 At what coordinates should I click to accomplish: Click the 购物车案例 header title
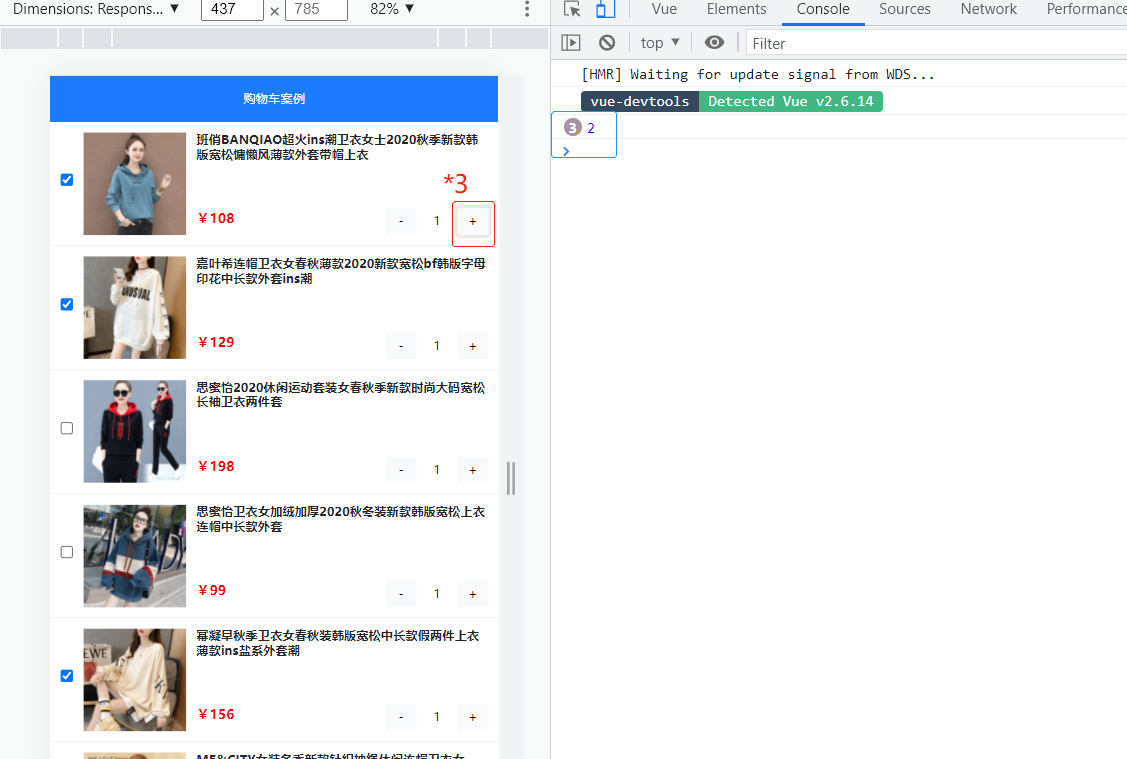click(274, 98)
